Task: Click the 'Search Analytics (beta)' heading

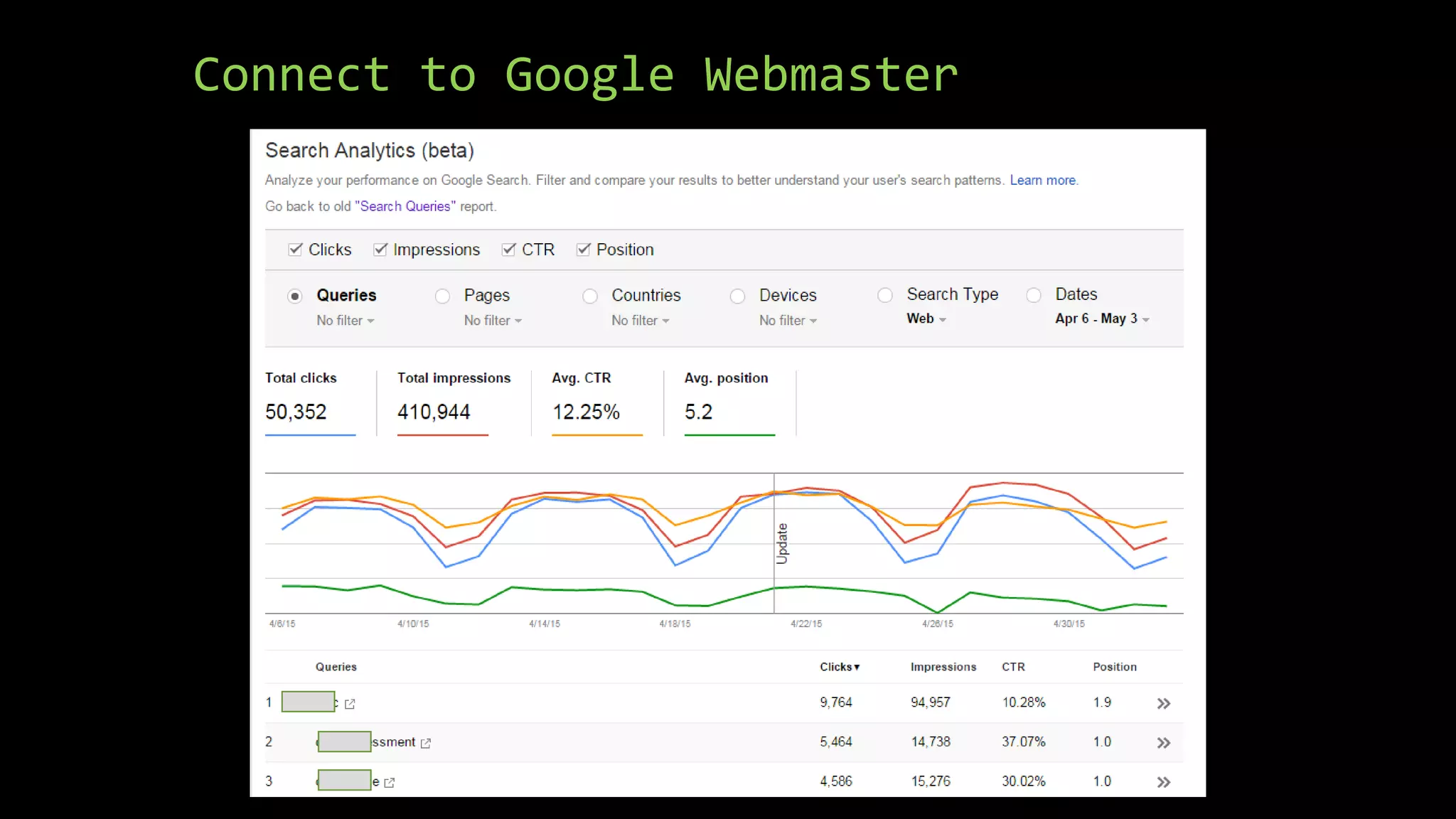Action: coord(370,151)
